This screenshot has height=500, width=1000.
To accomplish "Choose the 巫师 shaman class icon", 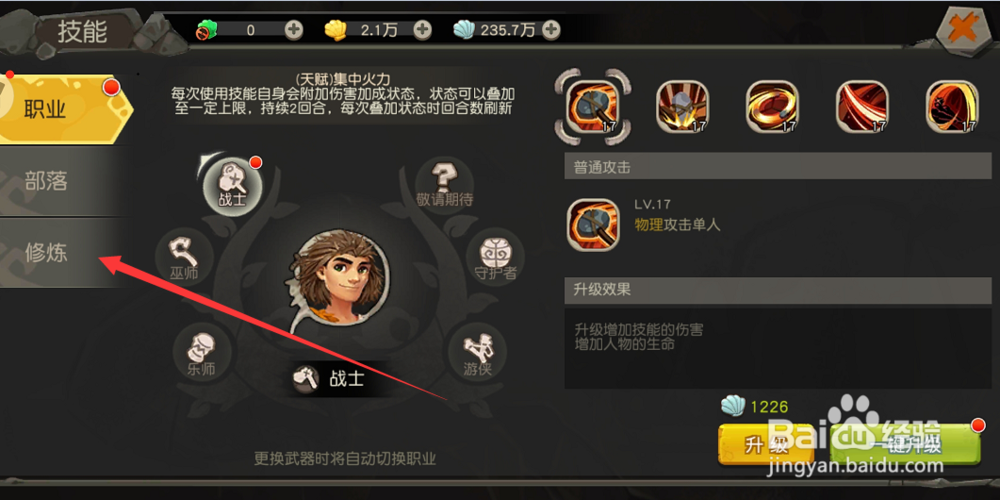I will click(184, 258).
